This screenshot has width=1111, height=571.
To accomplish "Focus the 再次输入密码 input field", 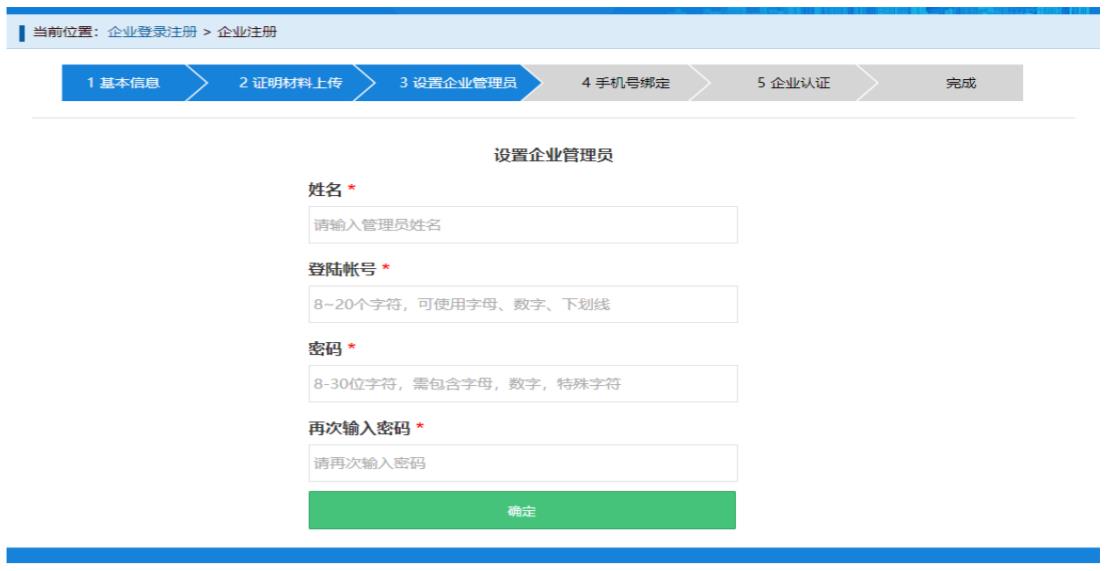I will coord(523,463).
